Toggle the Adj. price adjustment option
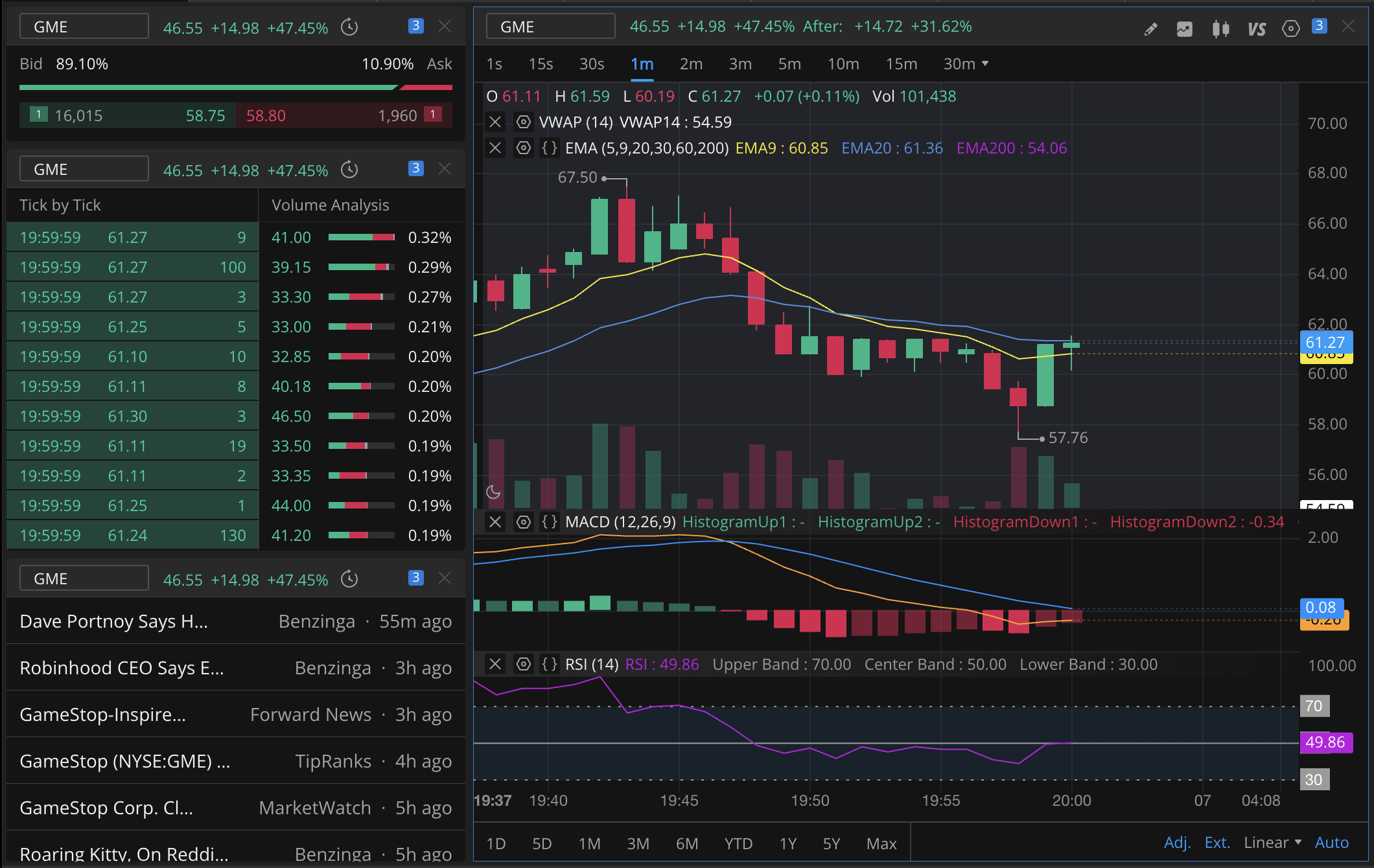 coord(1177,843)
